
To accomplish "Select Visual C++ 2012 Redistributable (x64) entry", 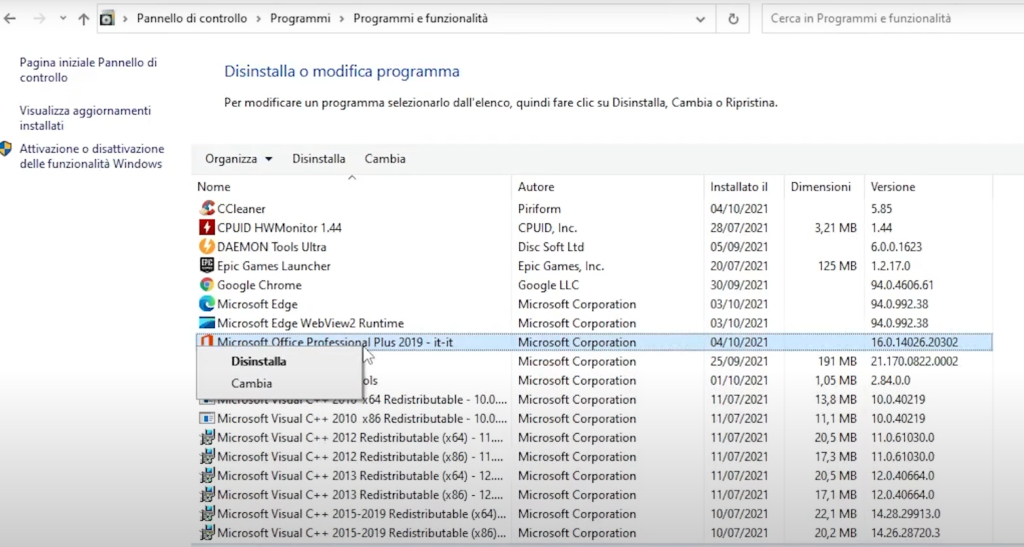I will pyautogui.click(x=360, y=437).
